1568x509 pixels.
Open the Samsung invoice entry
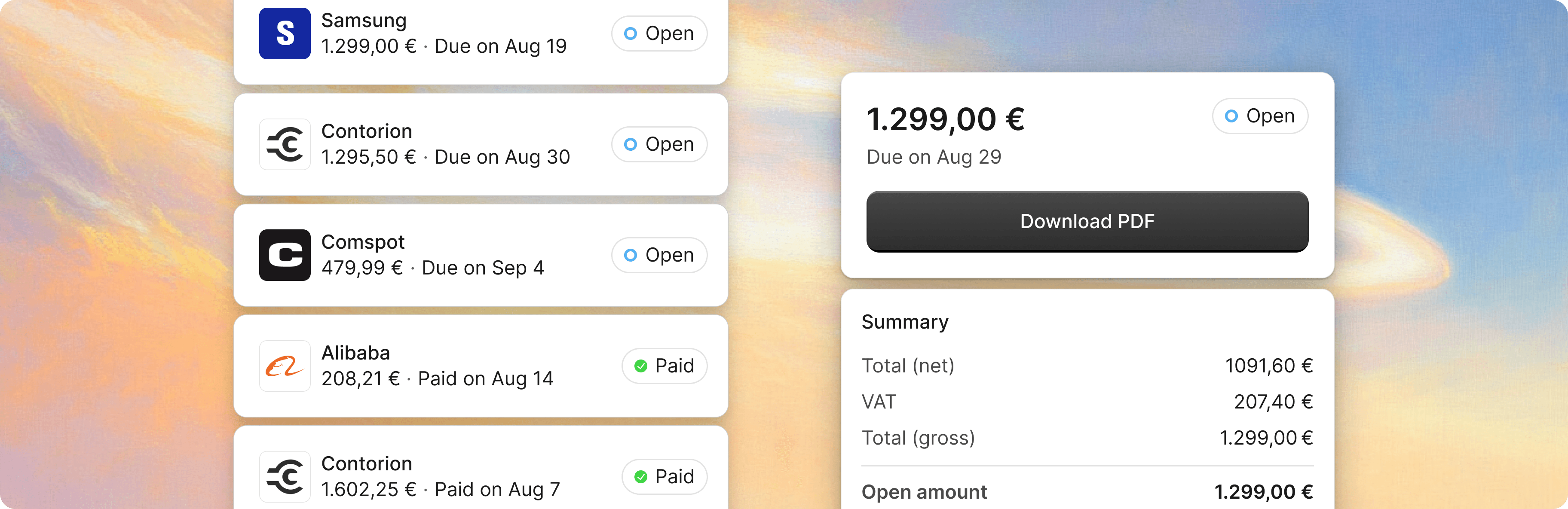tap(481, 34)
